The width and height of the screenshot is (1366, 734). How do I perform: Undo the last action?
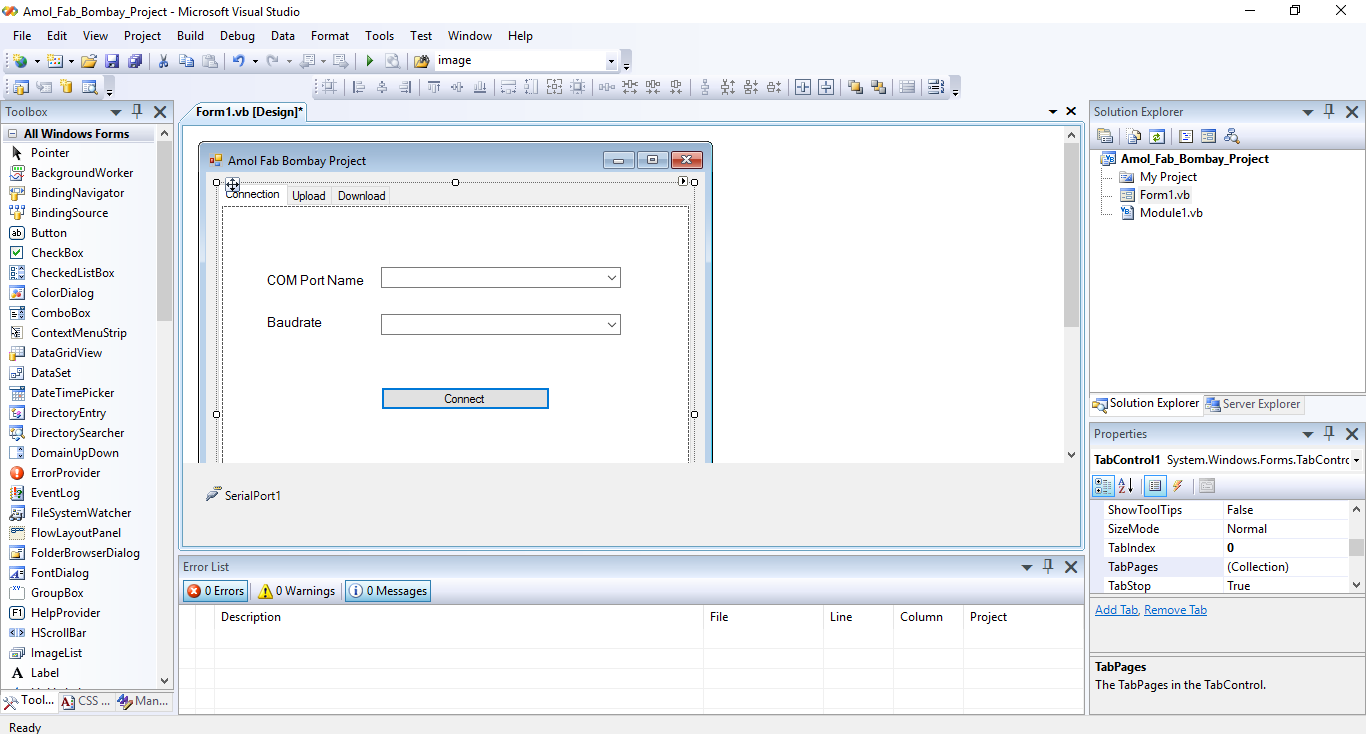238,61
